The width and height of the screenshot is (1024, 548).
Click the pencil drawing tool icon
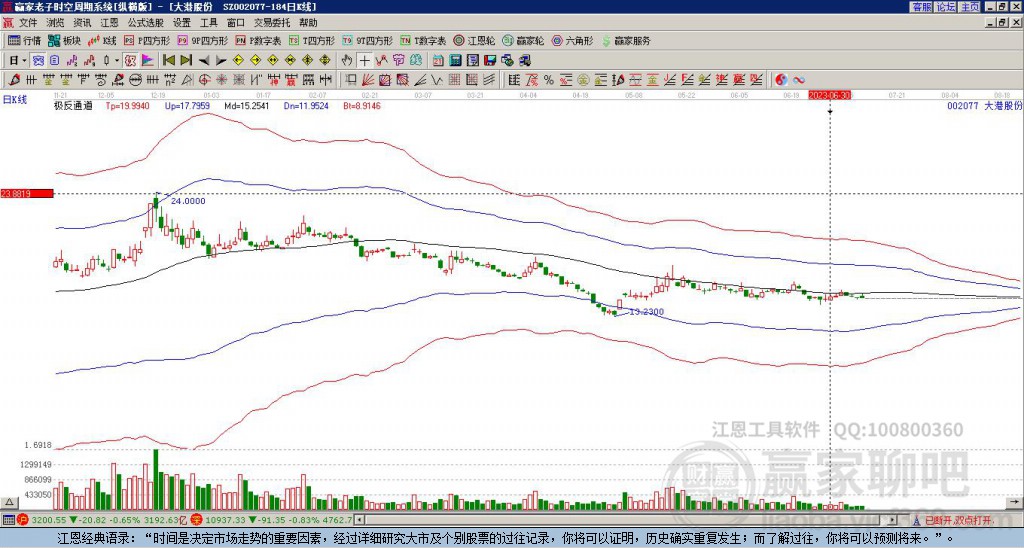point(14,80)
